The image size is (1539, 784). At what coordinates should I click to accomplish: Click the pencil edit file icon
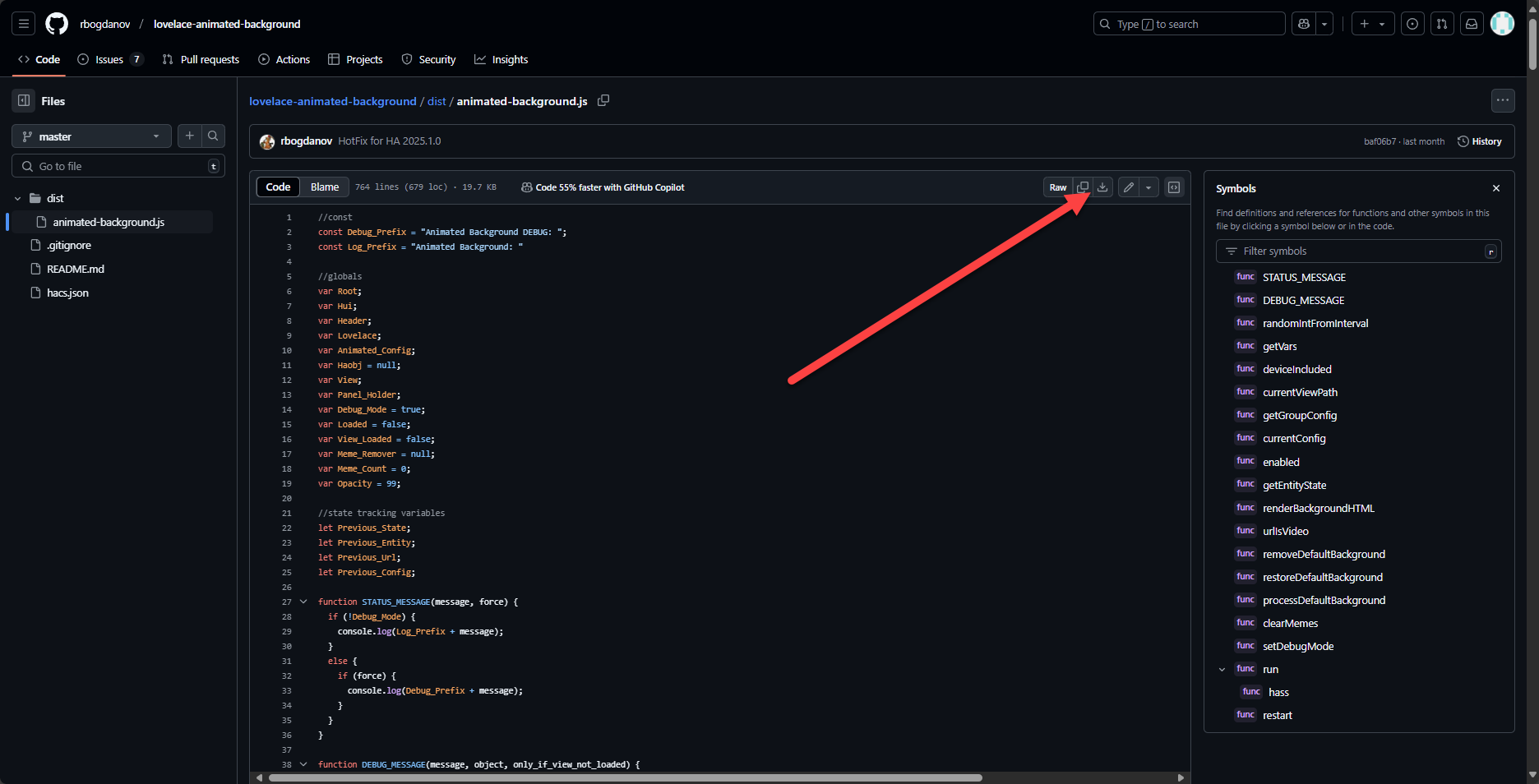point(1129,187)
